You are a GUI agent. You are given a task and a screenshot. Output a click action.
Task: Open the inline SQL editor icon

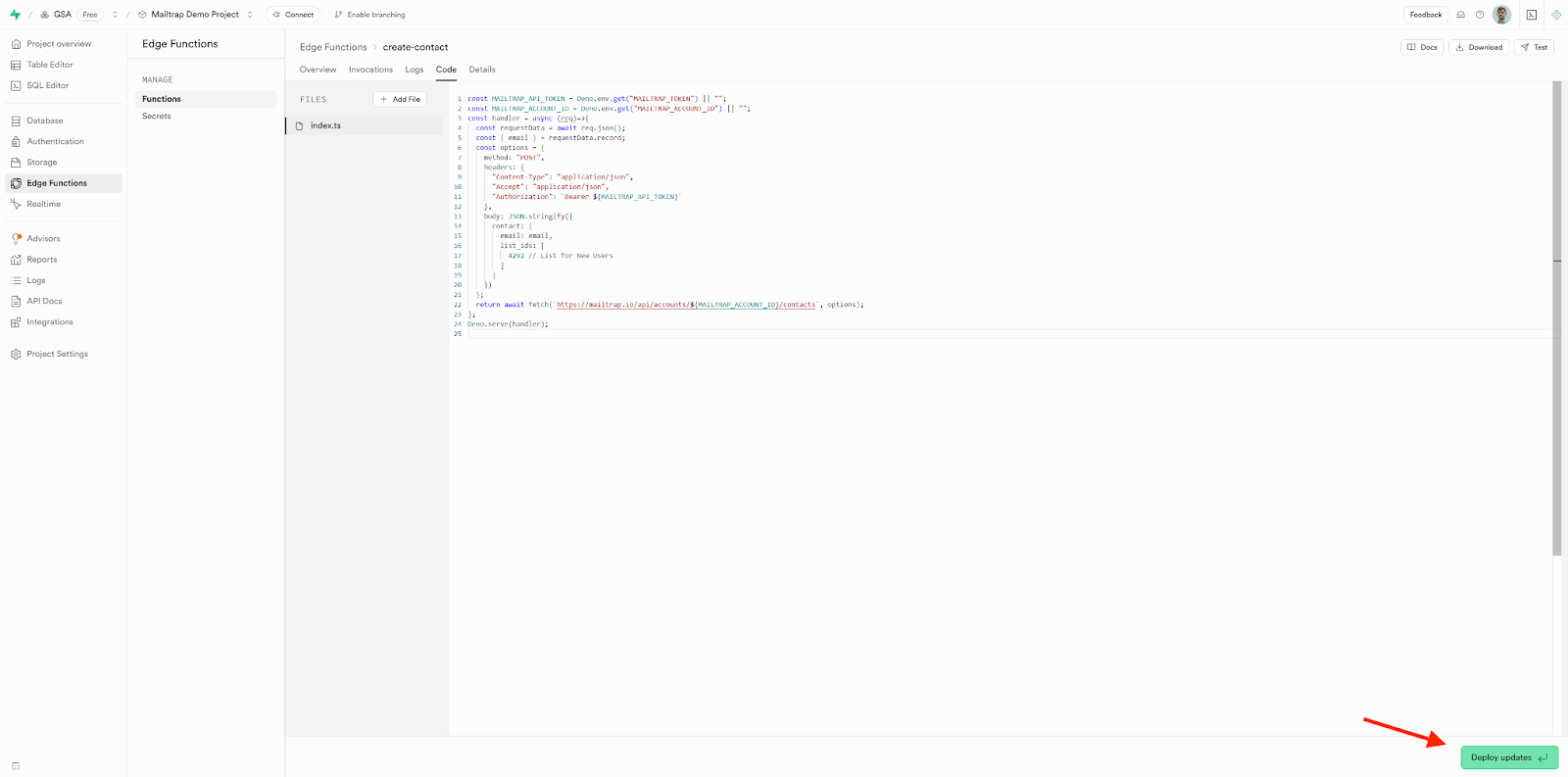pyautogui.click(x=1532, y=15)
